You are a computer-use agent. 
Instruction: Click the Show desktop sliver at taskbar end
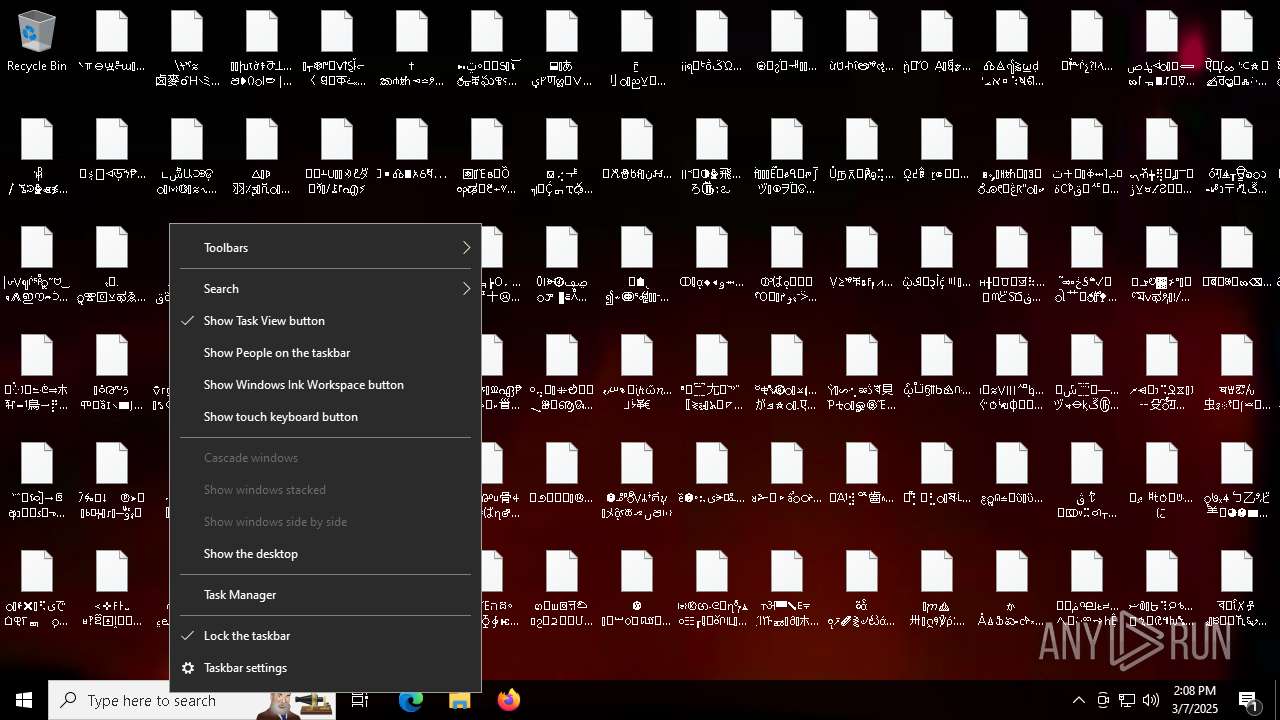[1277, 700]
